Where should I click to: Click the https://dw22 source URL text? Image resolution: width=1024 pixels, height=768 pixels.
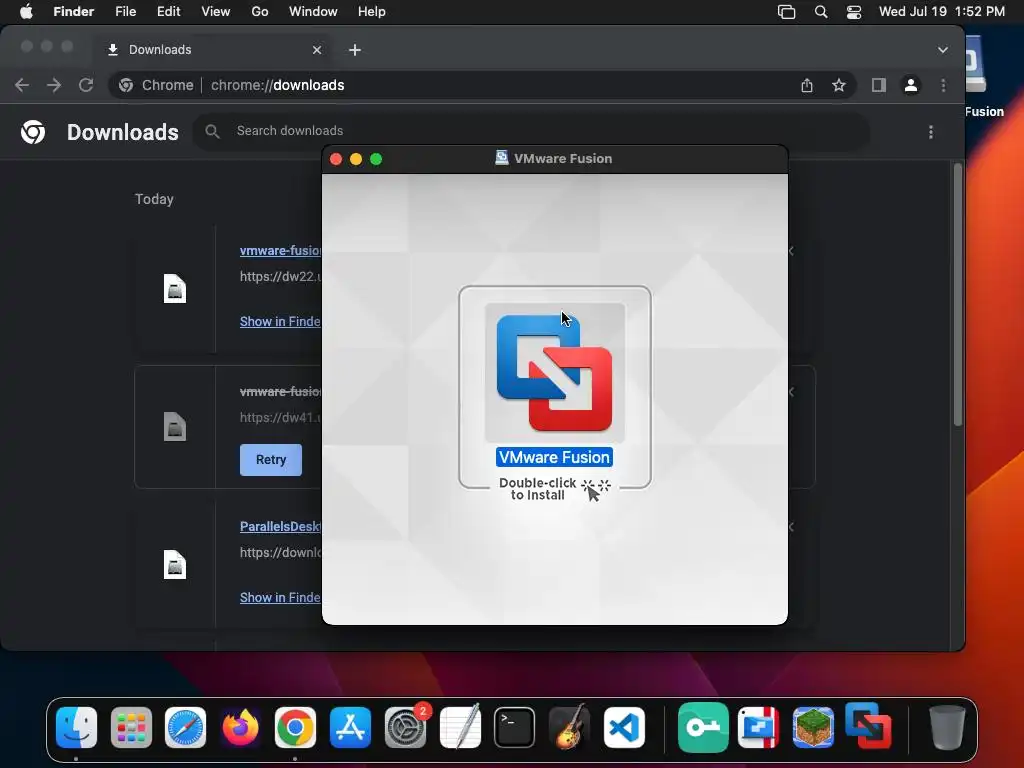point(280,276)
